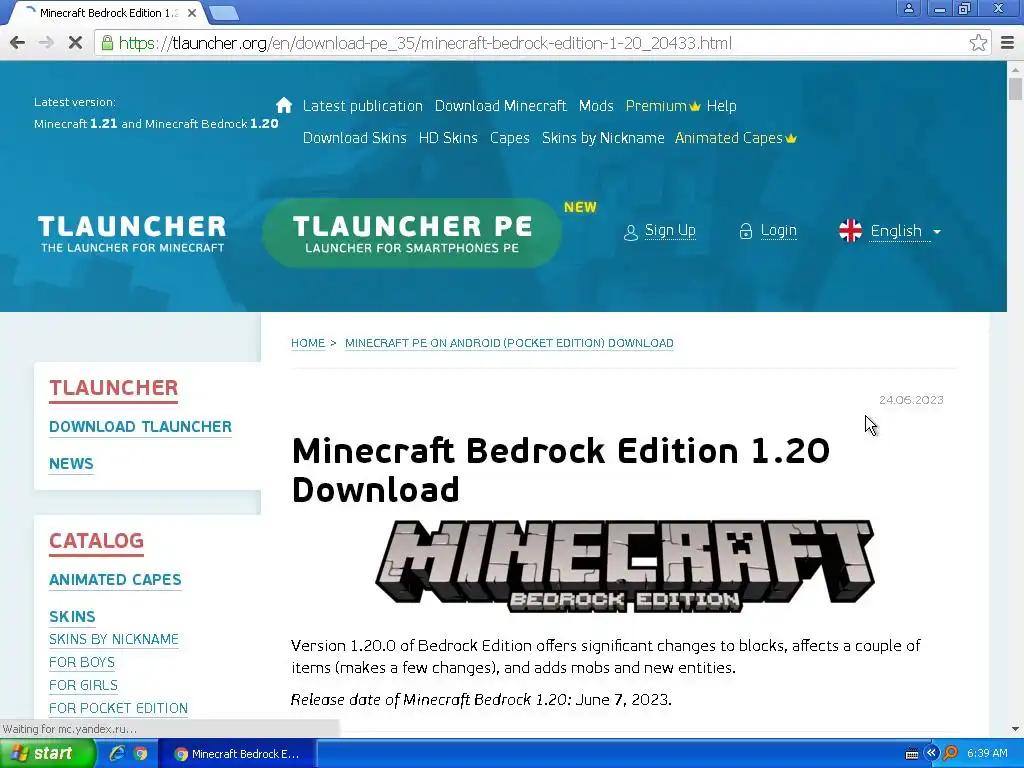Click the orange magnifier tray icon
The image size is (1024, 768).
tap(950, 753)
